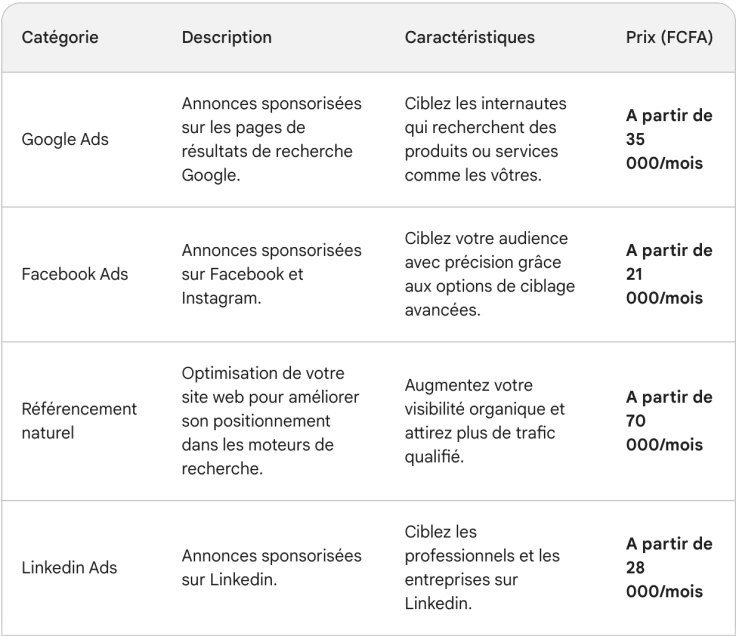Select the 28 000/mois price

(668, 567)
